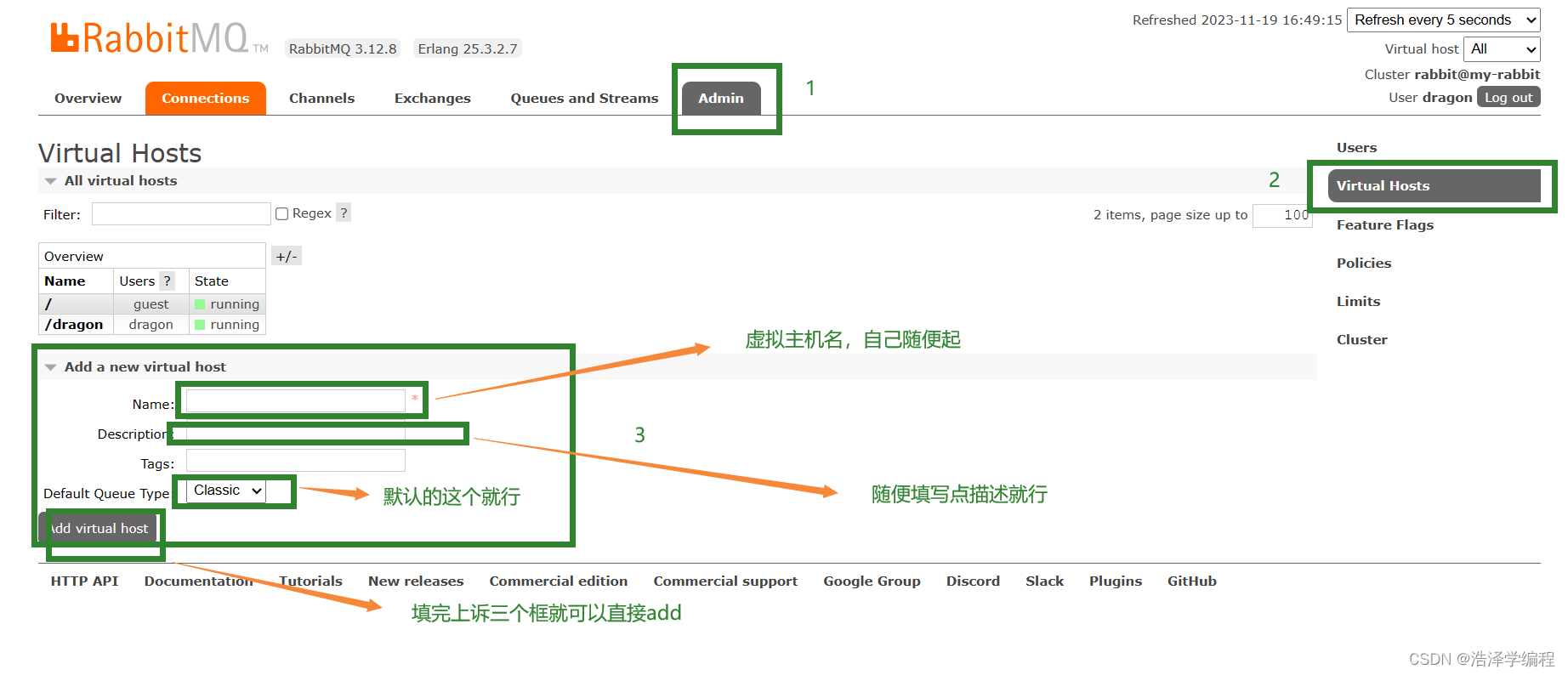
Task: Open the Admin tab
Action: [x=721, y=99]
